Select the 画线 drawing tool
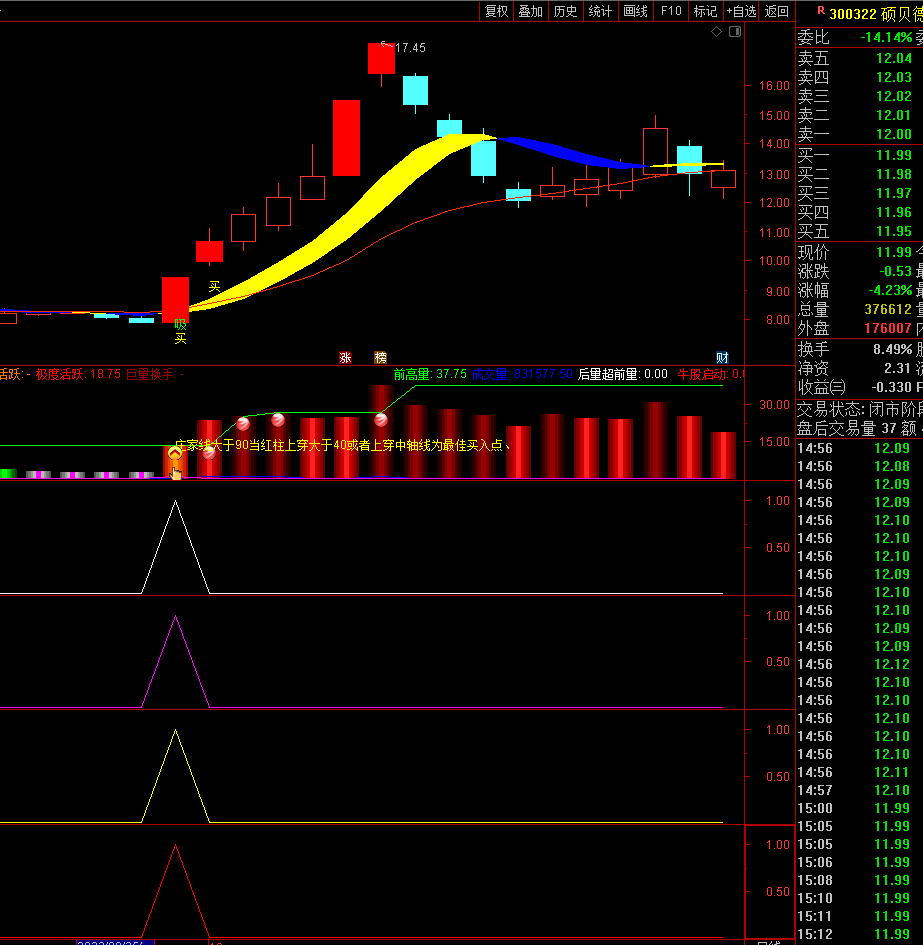Viewport: 923px width, 945px height. pyautogui.click(x=635, y=11)
